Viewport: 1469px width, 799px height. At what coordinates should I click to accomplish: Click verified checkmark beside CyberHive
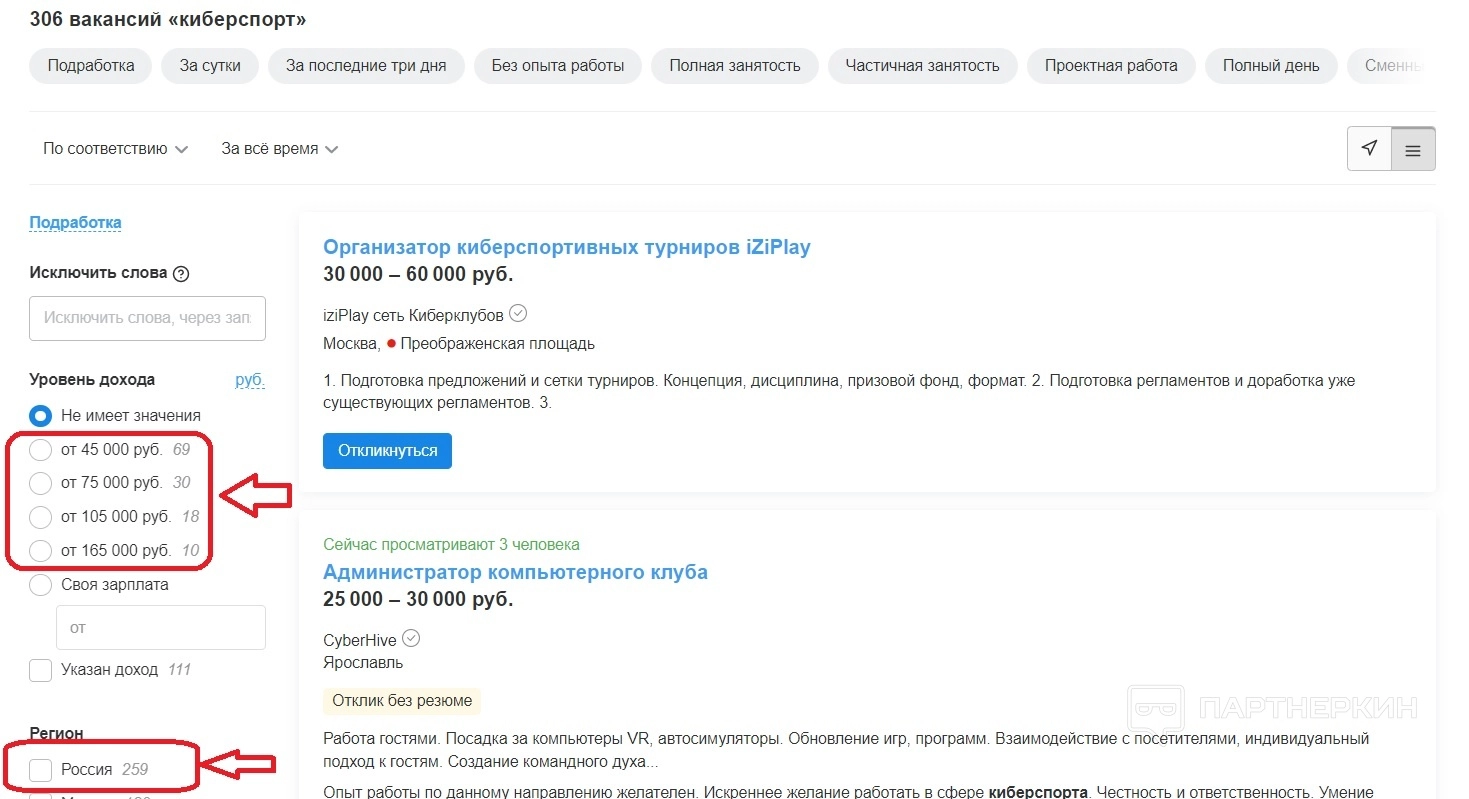411,638
